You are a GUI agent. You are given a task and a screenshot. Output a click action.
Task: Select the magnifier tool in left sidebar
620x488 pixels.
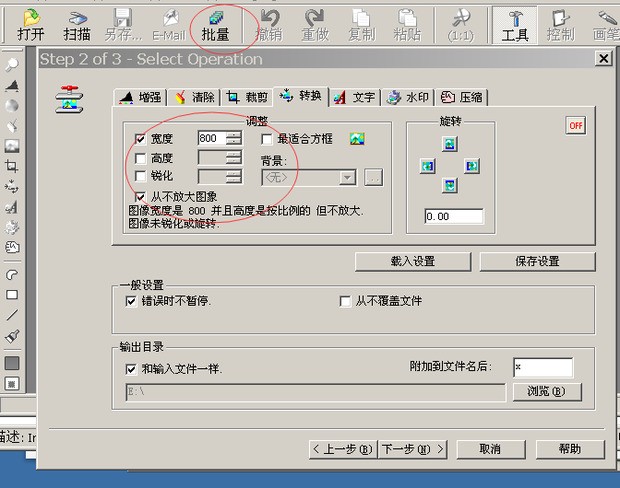click(12, 64)
